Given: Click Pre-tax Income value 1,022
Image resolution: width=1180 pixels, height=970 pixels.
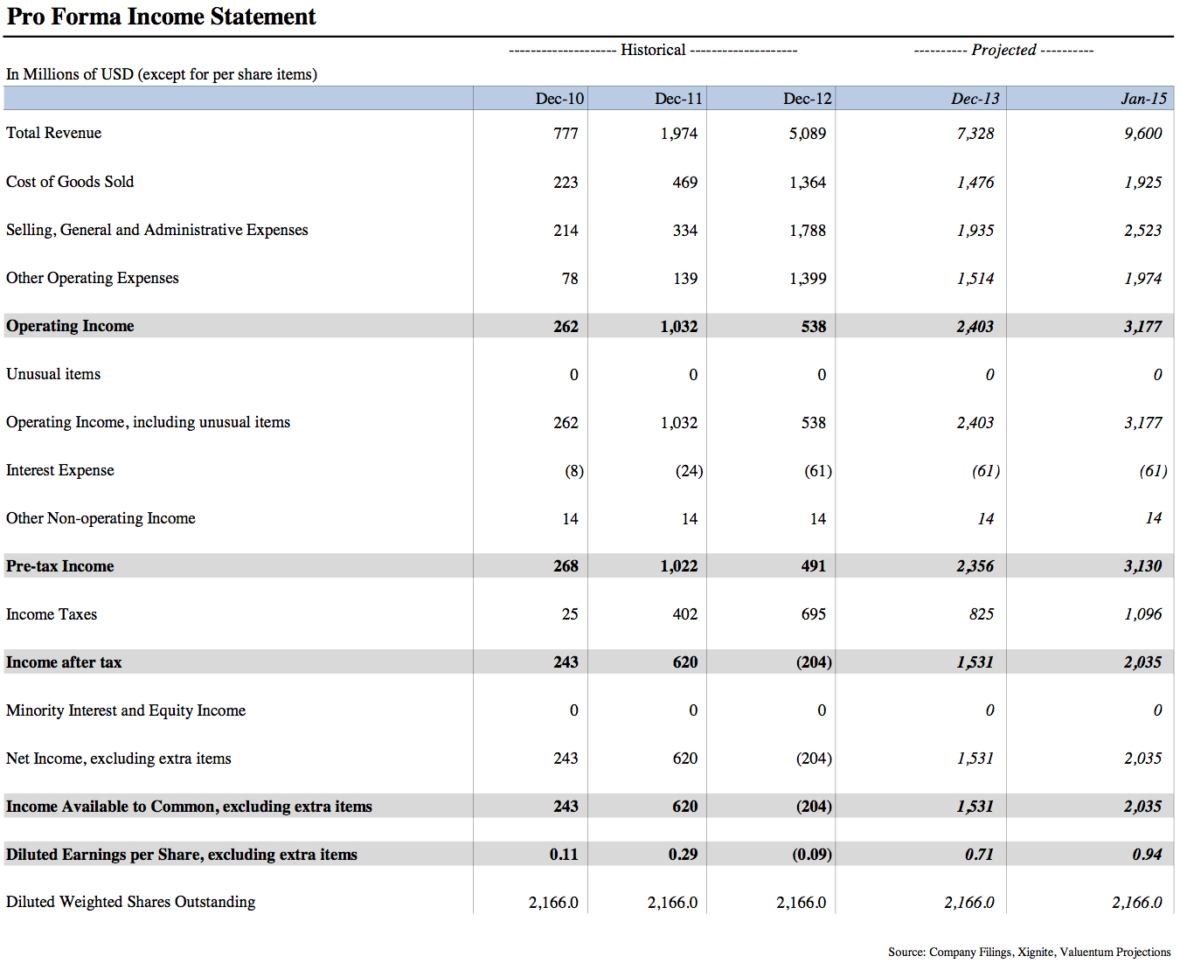Looking at the screenshot, I should pos(679,566).
